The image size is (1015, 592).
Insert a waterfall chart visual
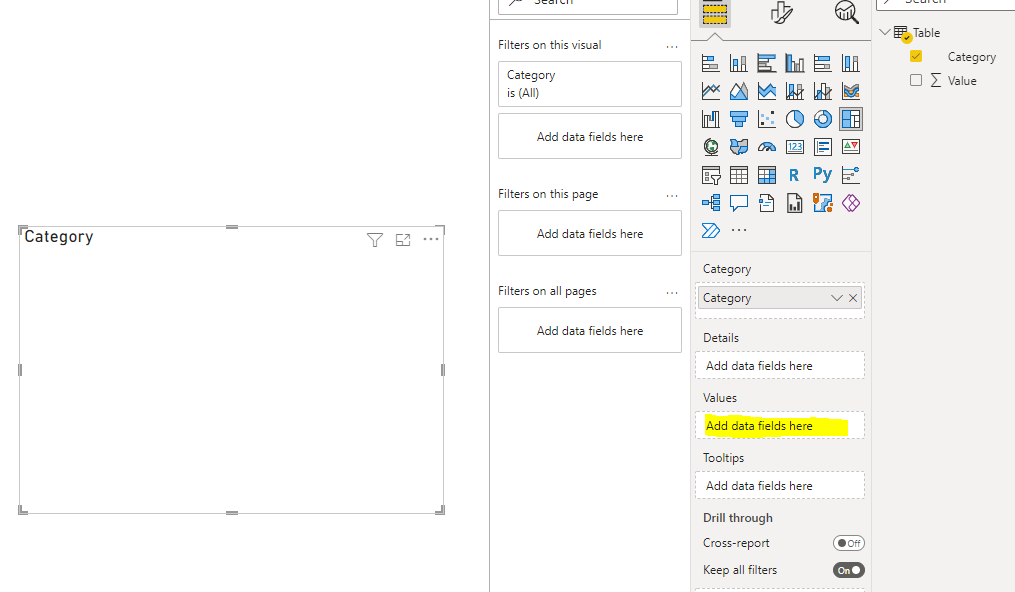pyautogui.click(x=711, y=119)
